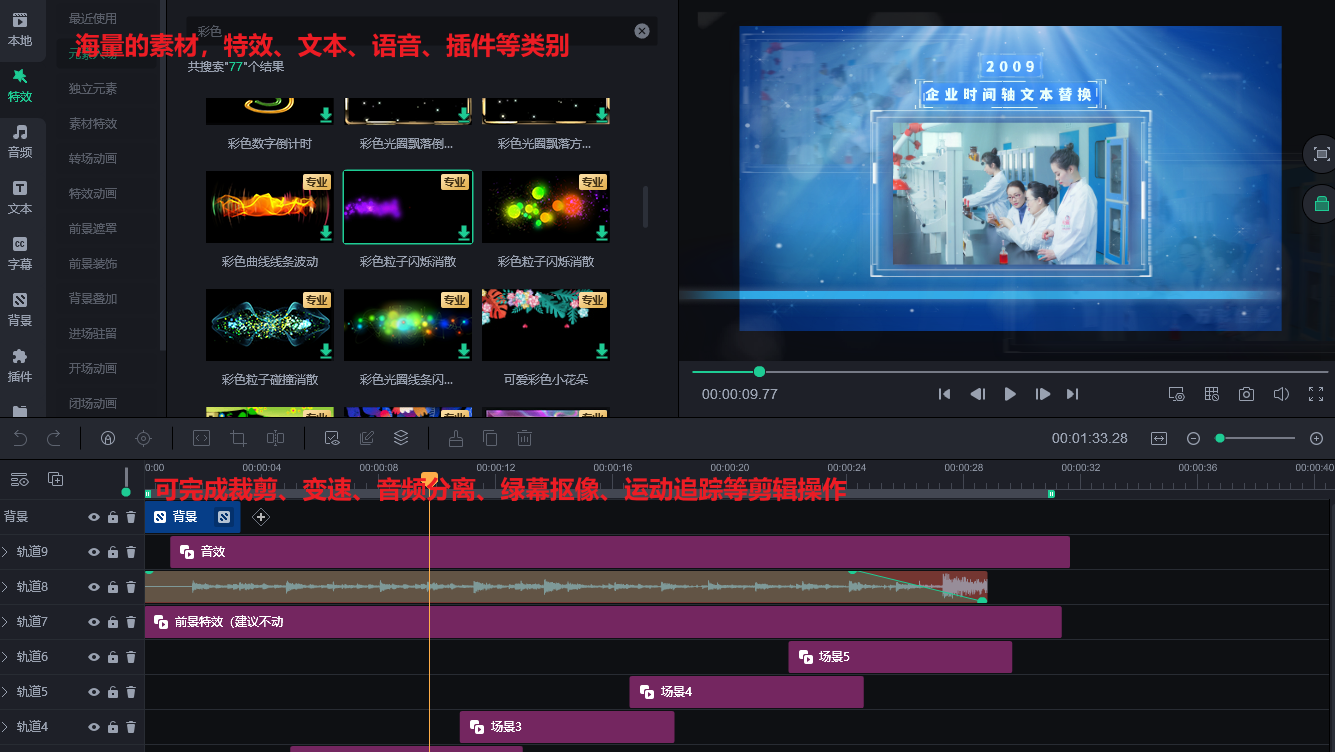Jump to the end of the preview
This screenshot has height=752, width=1335.
pos(1072,394)
